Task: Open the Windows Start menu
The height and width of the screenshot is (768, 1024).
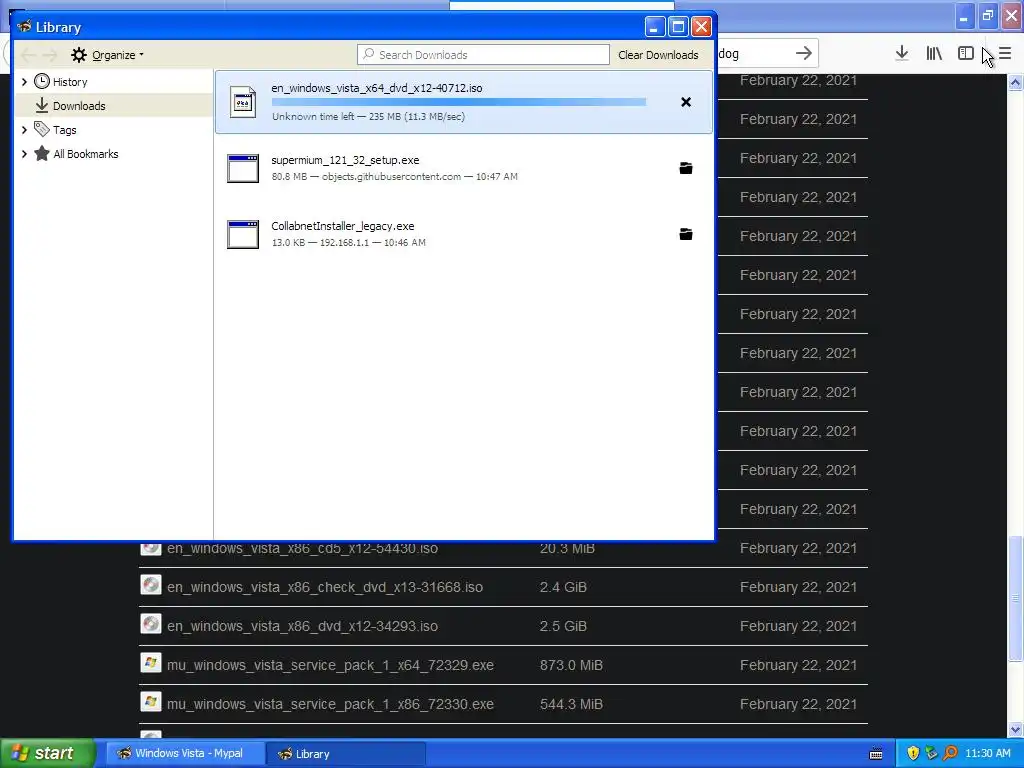Action: pos(47,753)
